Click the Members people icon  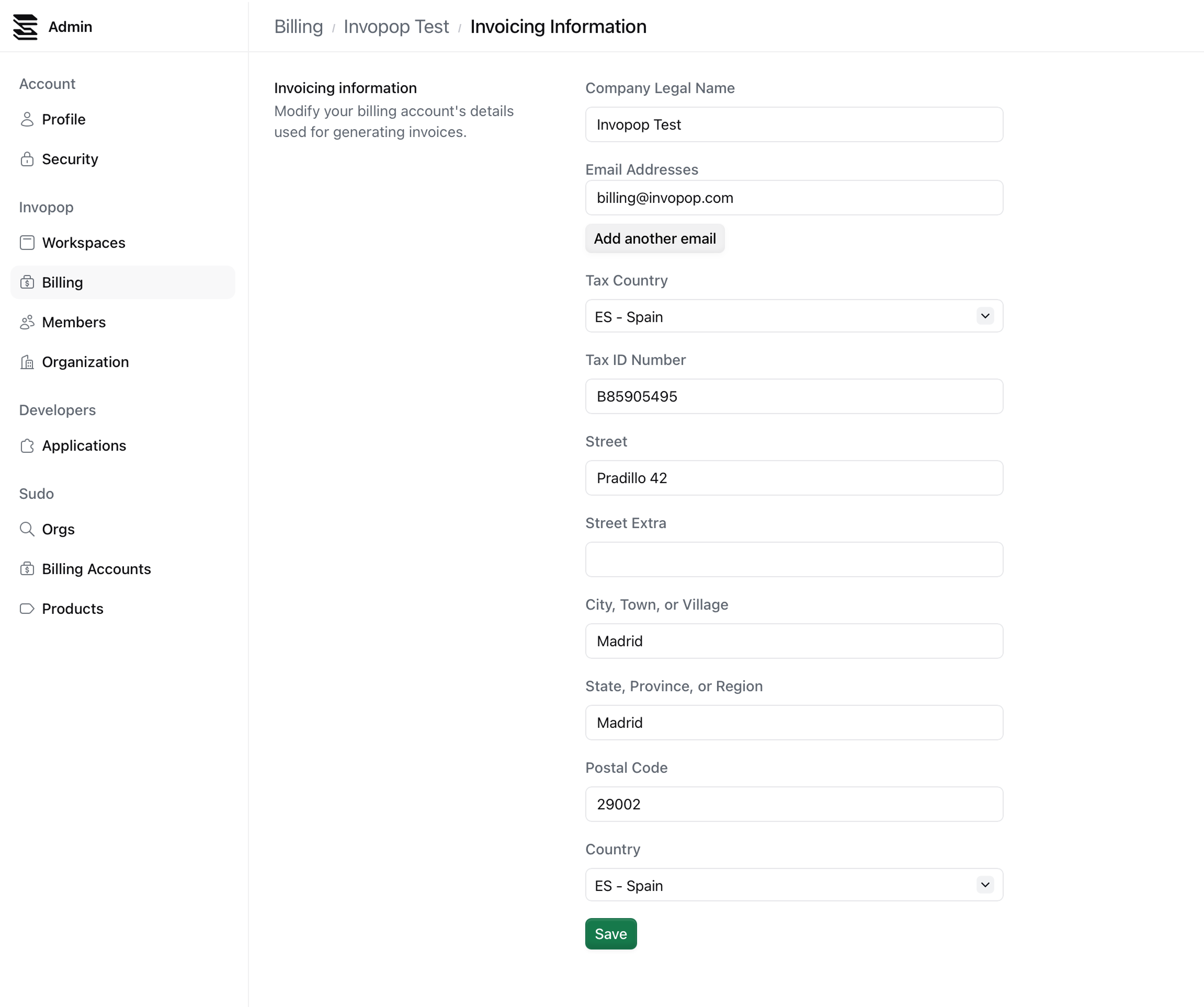tap(27, 322)
